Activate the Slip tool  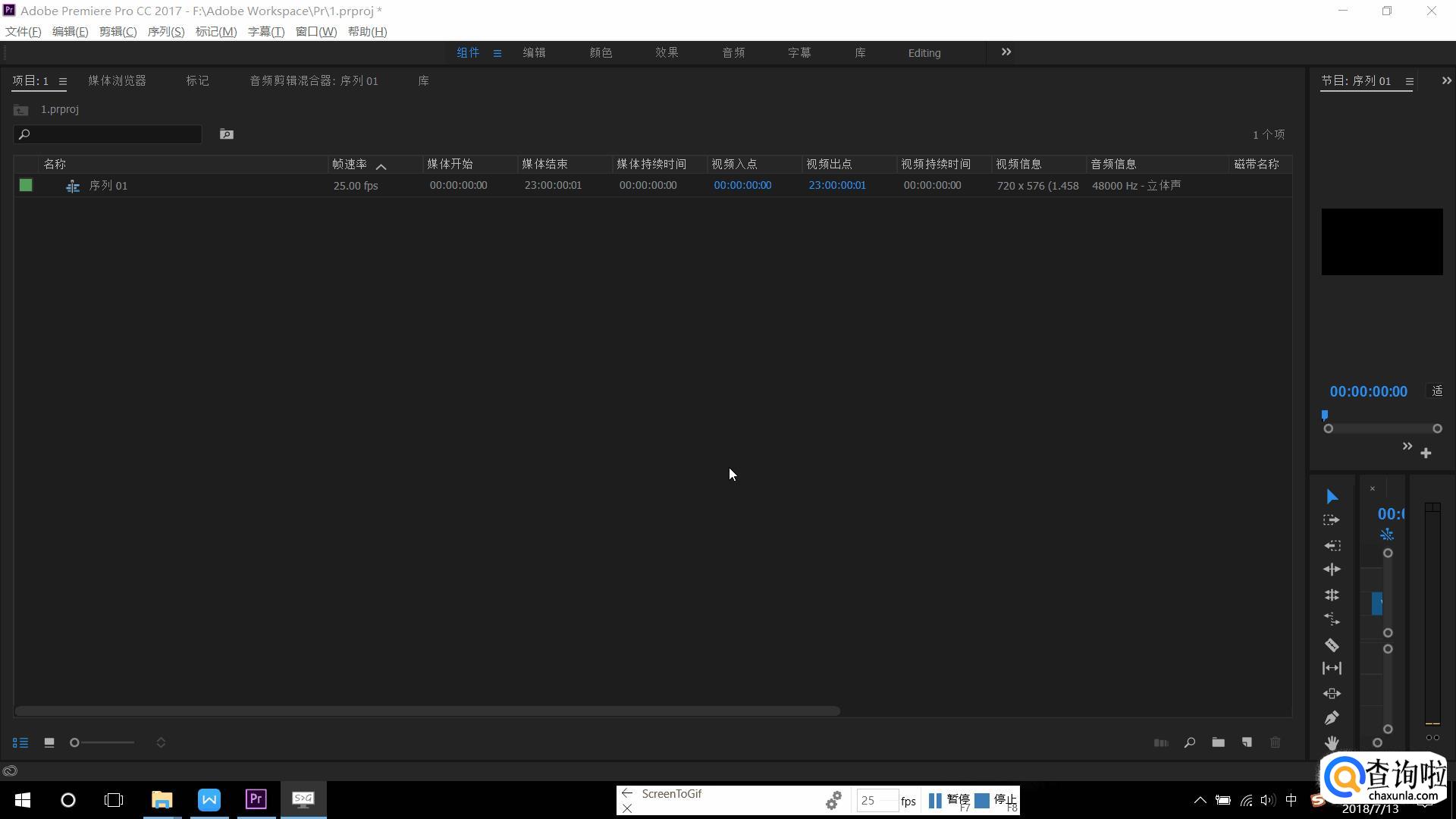pos(1332,668)
